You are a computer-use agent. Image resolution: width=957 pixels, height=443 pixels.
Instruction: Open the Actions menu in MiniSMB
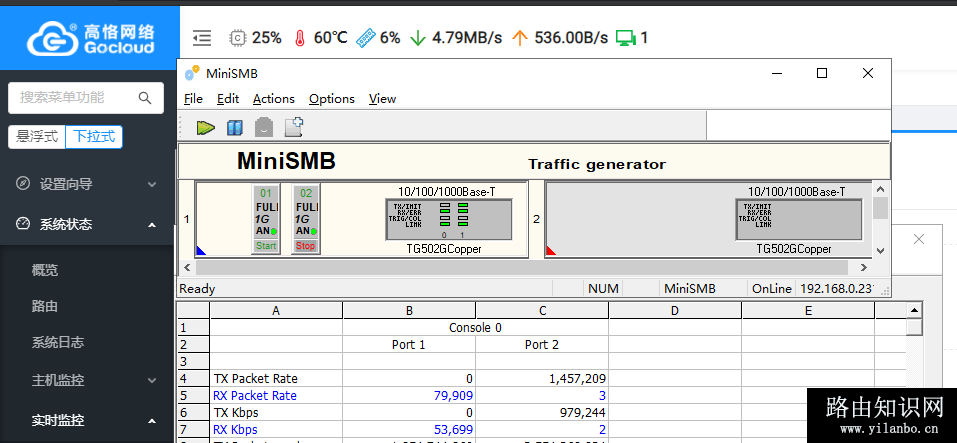[x=273, y=99]
